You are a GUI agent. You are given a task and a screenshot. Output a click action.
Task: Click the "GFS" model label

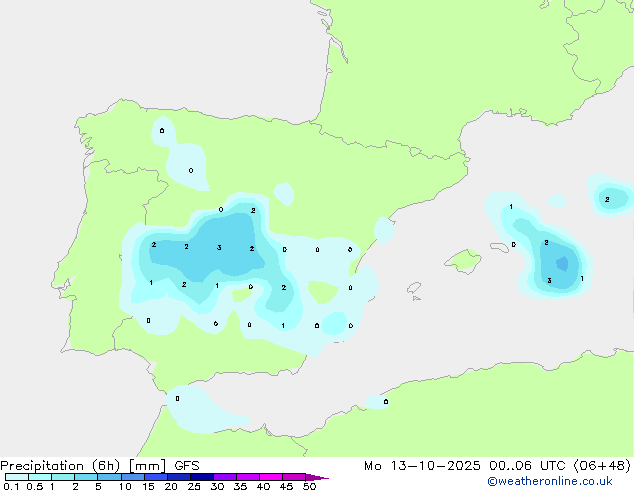[187, 466]
